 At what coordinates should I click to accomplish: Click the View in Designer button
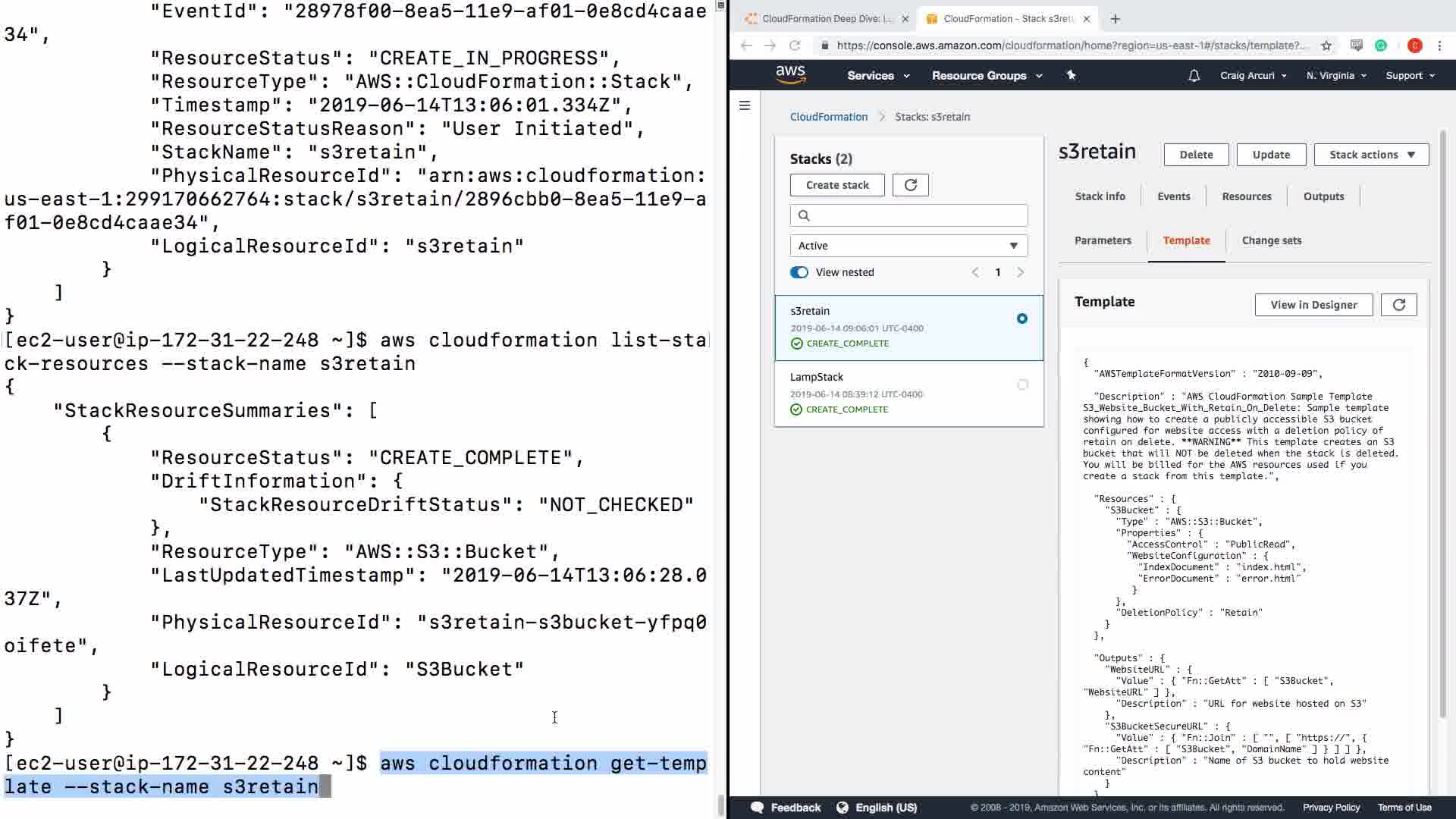(1313, 305)
